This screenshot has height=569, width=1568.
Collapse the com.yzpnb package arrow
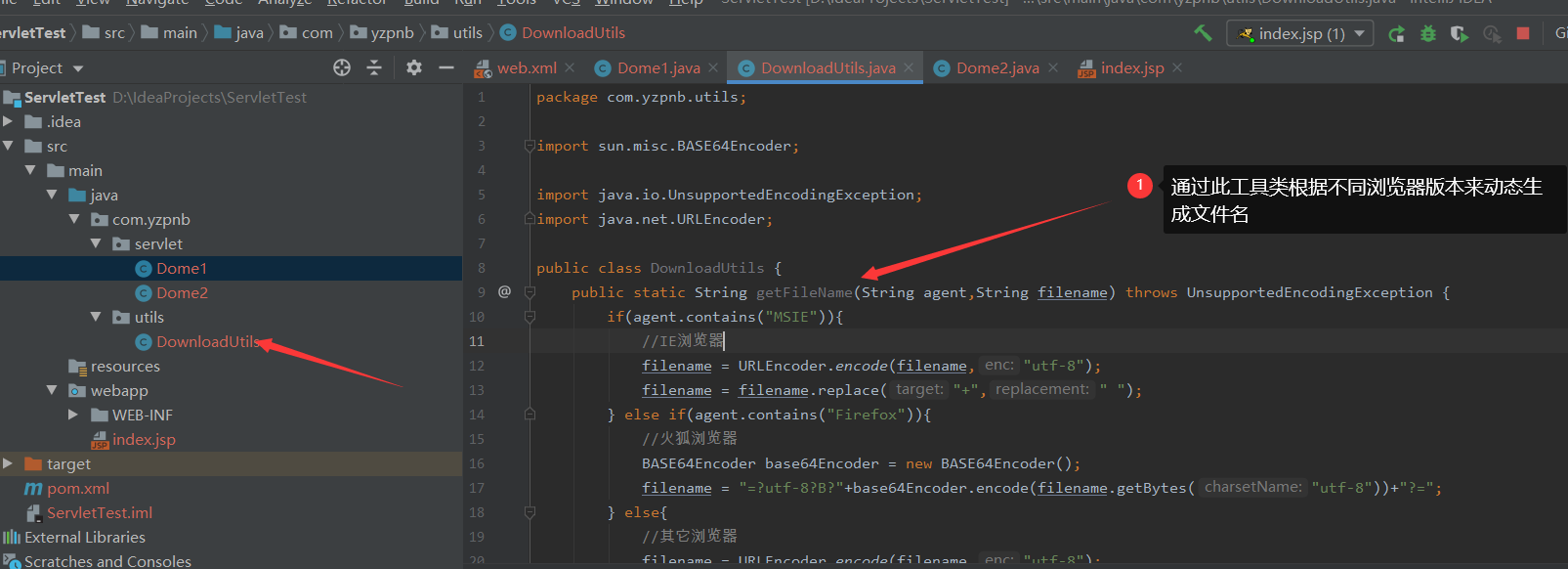(x=74, y=219)
